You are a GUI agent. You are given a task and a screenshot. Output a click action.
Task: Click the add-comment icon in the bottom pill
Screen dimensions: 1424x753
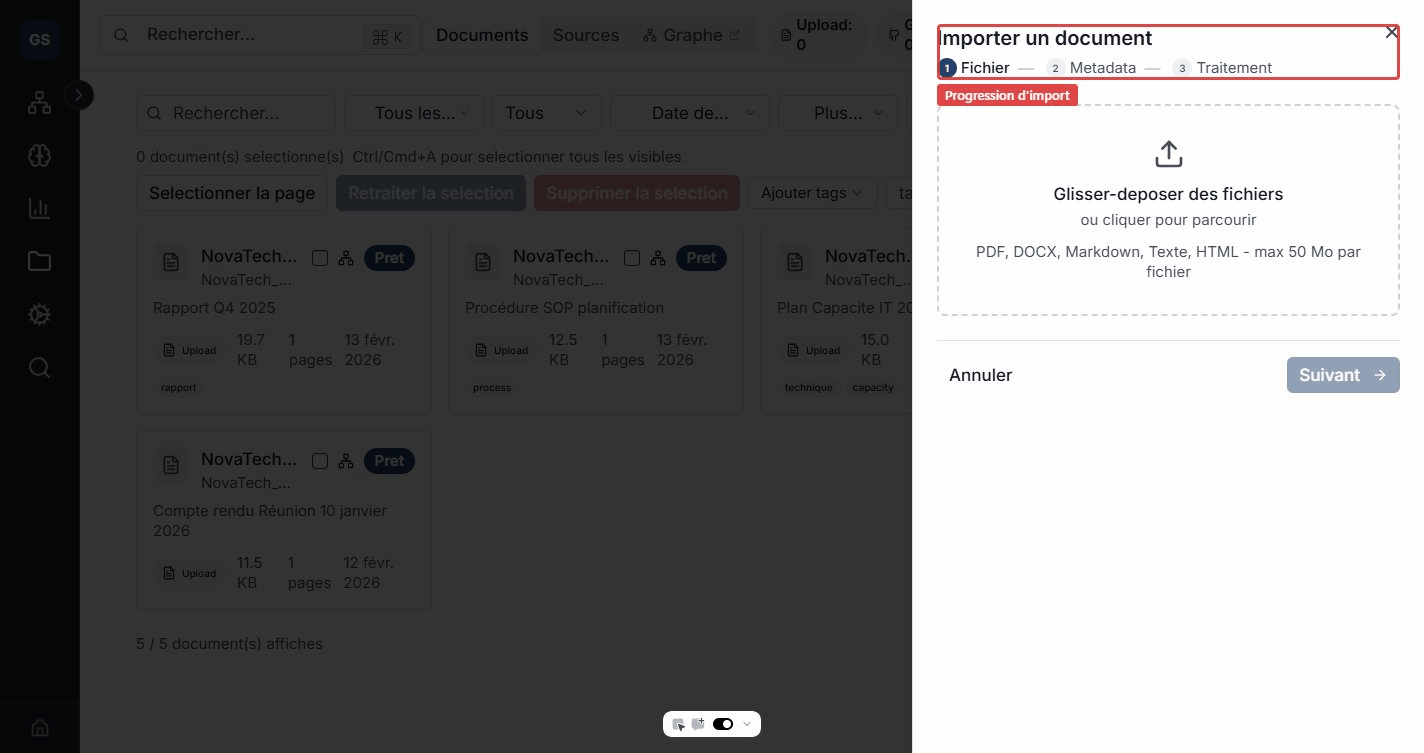(699, 724)
